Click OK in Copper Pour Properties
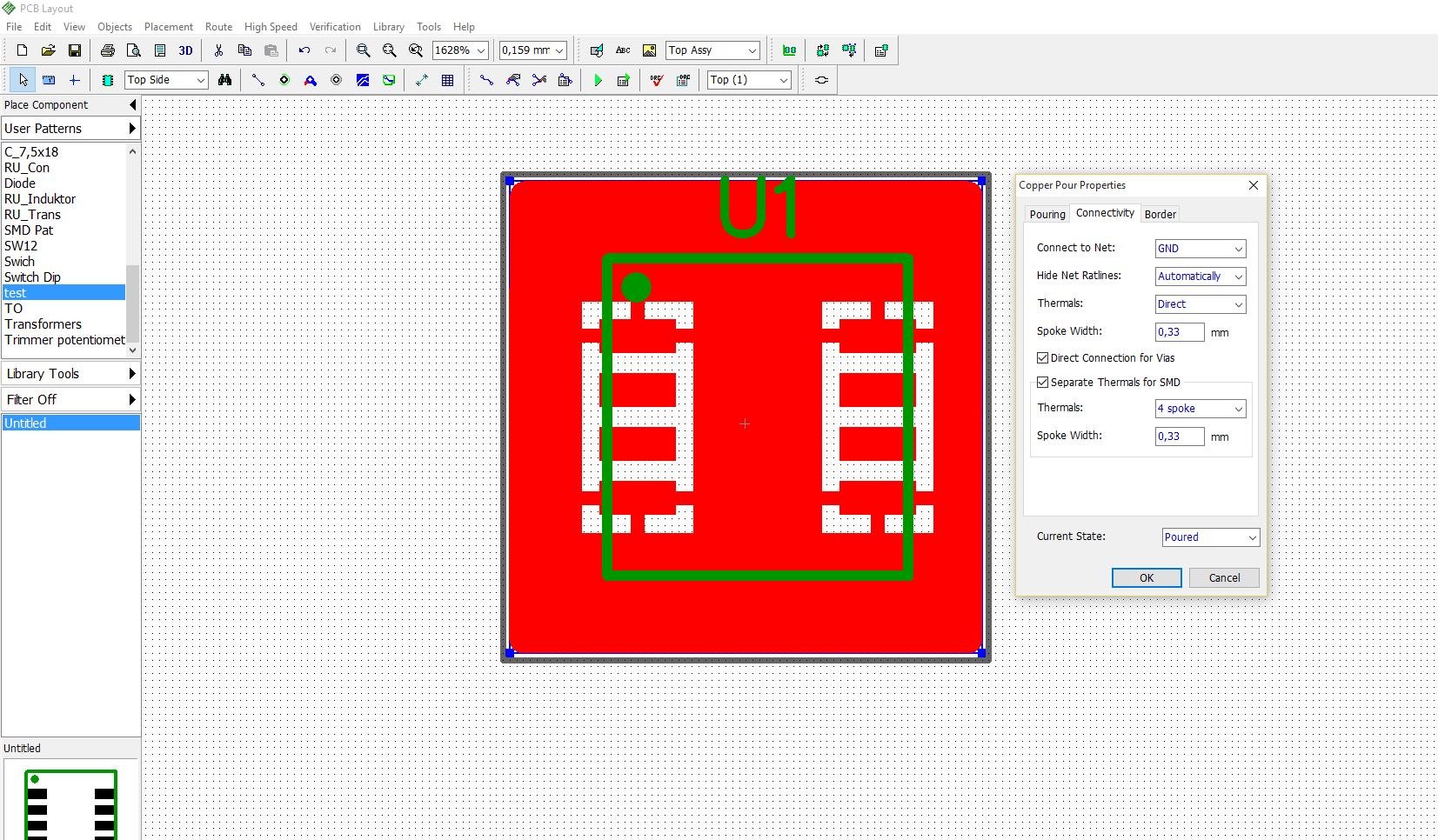Screen dimensions: 1438x840 click(1146, 578)
